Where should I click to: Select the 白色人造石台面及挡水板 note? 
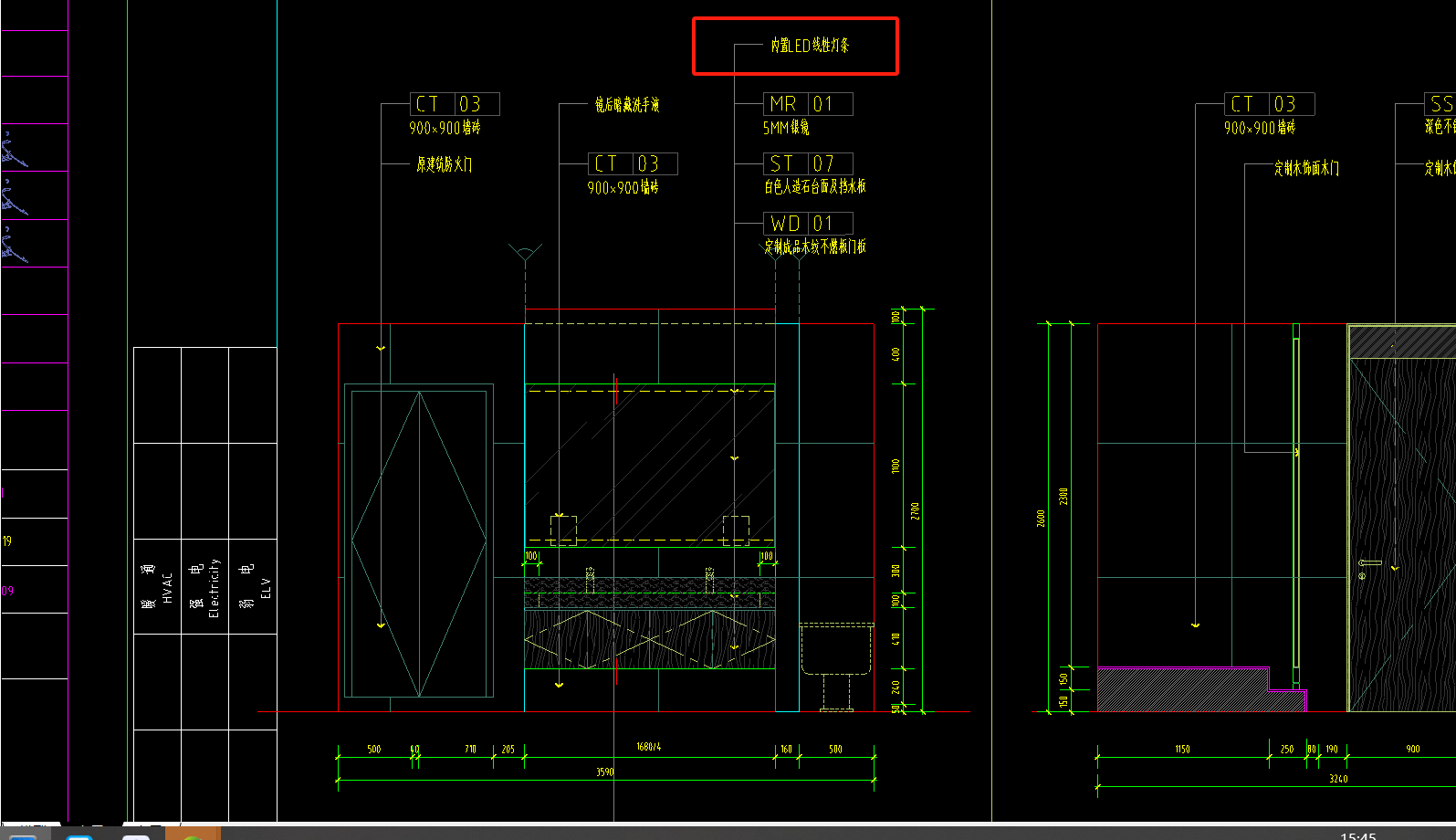pos(814,186)
